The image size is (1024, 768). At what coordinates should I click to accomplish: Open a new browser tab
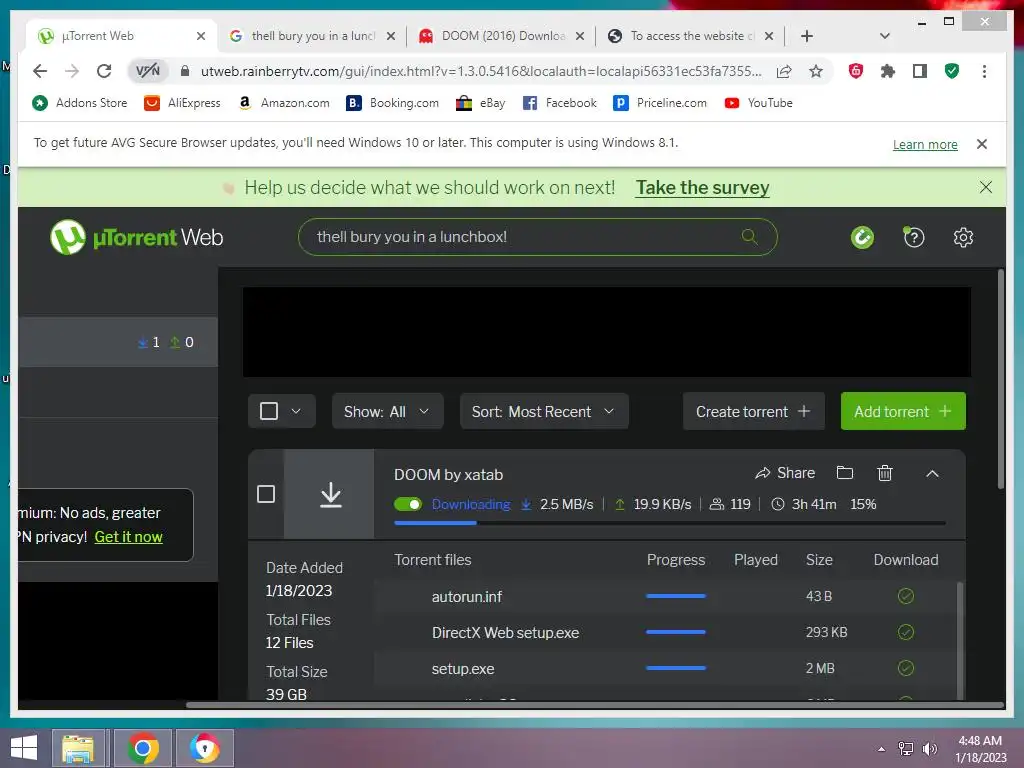(x=807, y=36)
